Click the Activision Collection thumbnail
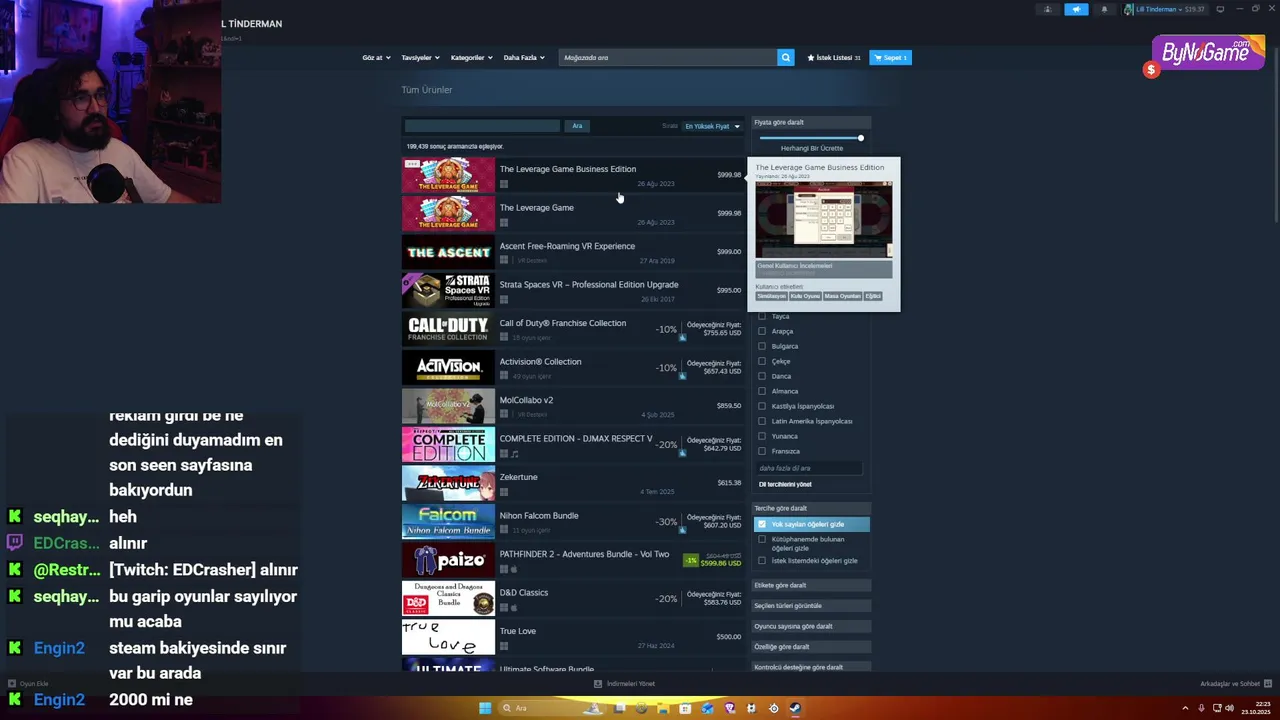The width and height of the screenshot is (1280, 720). [448, 368]
